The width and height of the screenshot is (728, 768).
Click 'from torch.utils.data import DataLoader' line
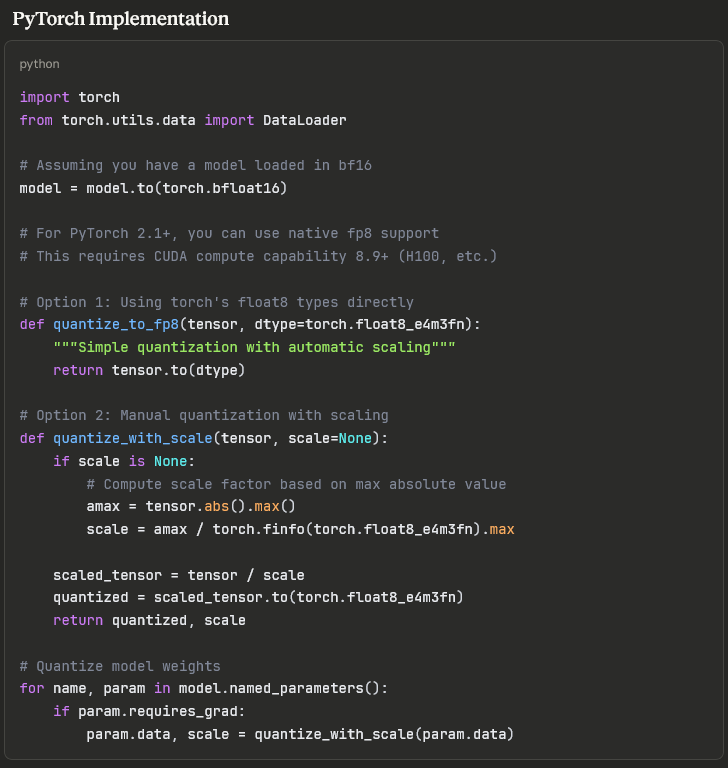(183, 120)
